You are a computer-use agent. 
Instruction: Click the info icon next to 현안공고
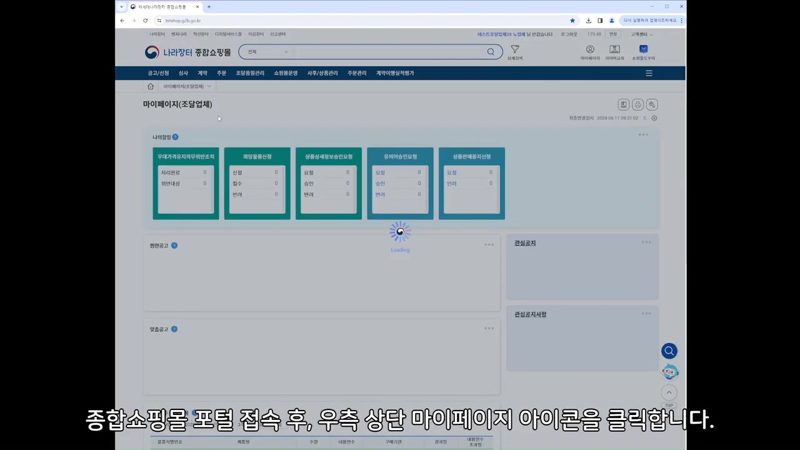click(x=174, y=245)
